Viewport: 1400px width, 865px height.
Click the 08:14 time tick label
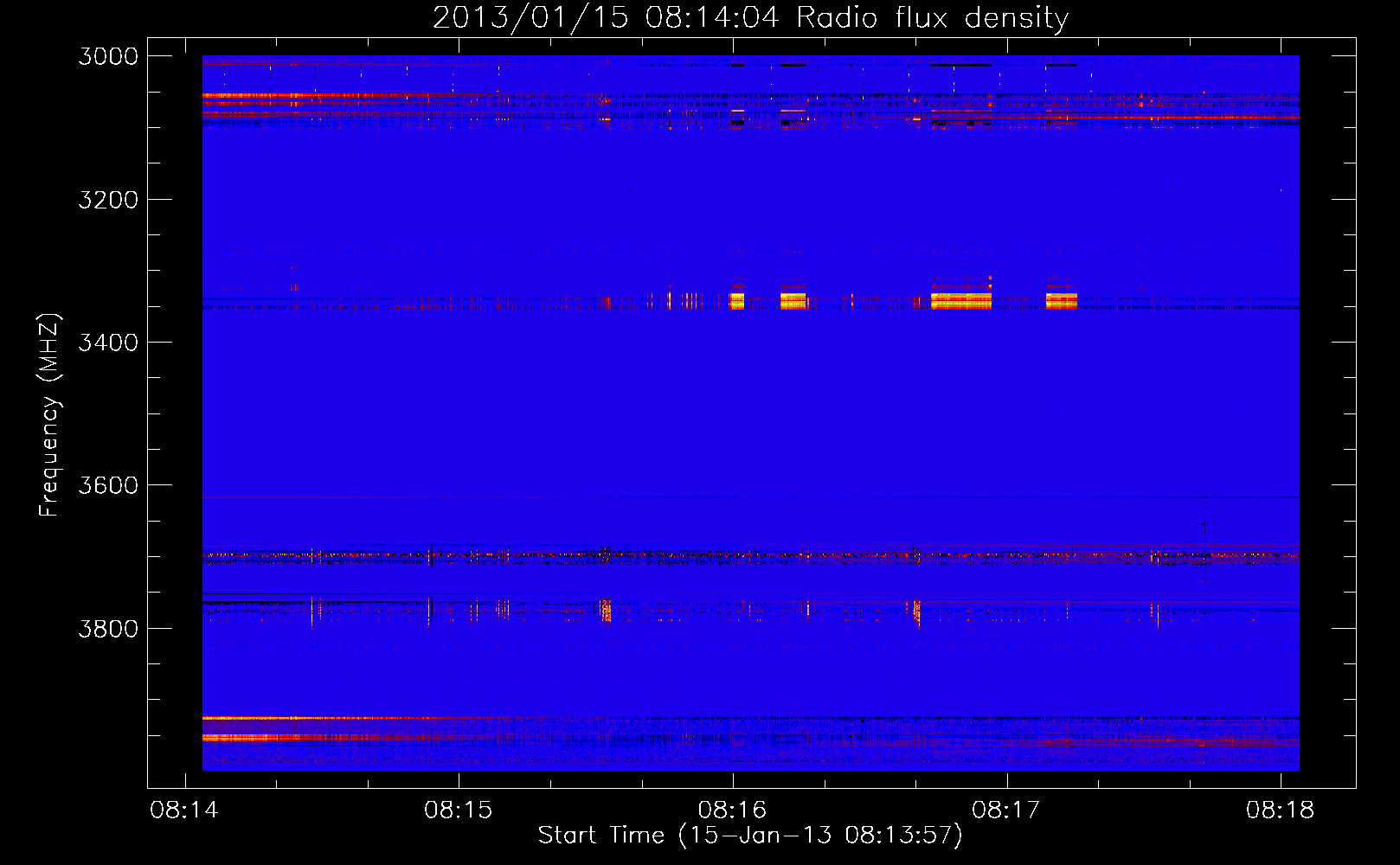tap(184, 810)
